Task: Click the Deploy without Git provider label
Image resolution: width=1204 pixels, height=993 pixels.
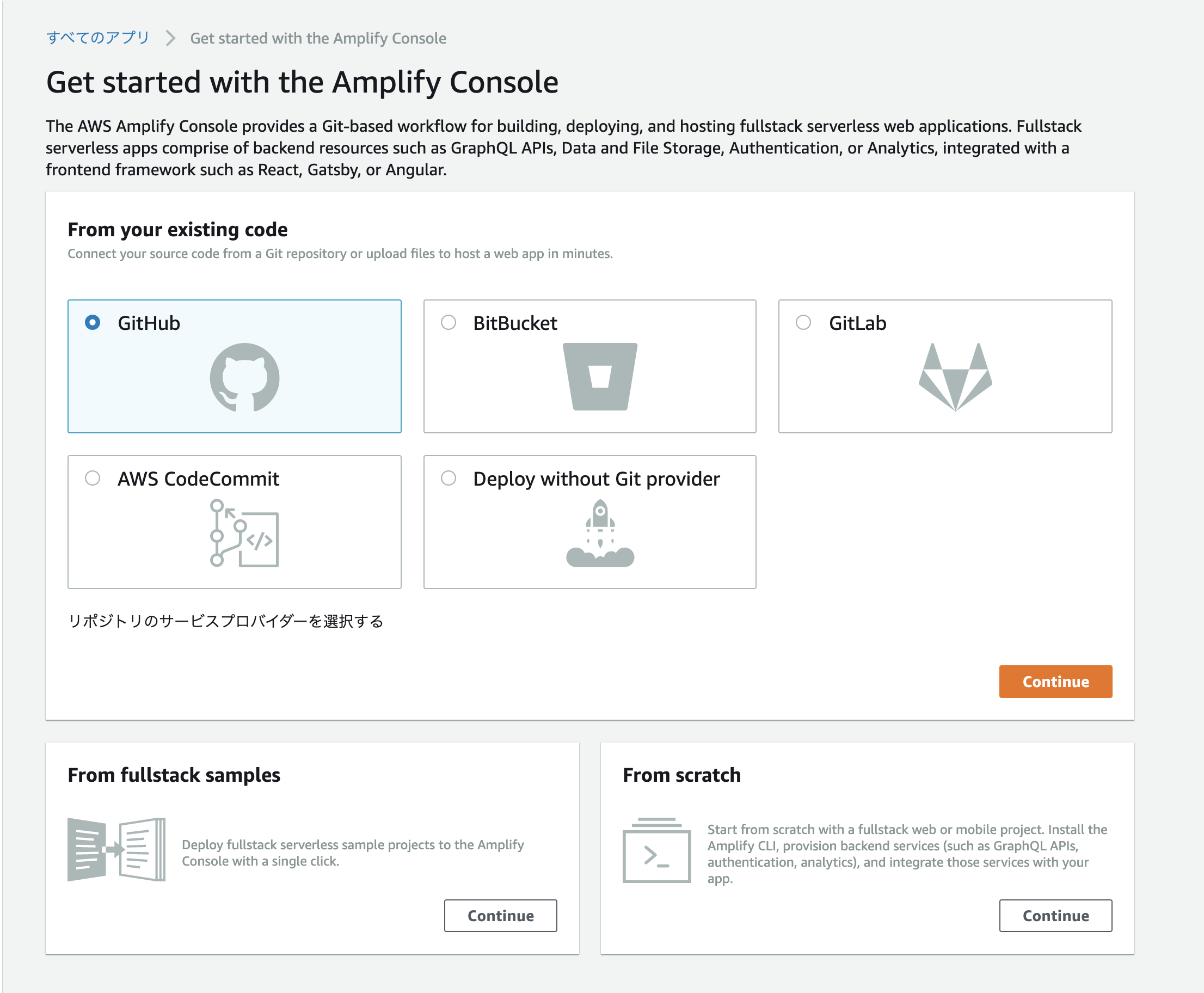Action: pyautogui.click(x=596, y=479)
